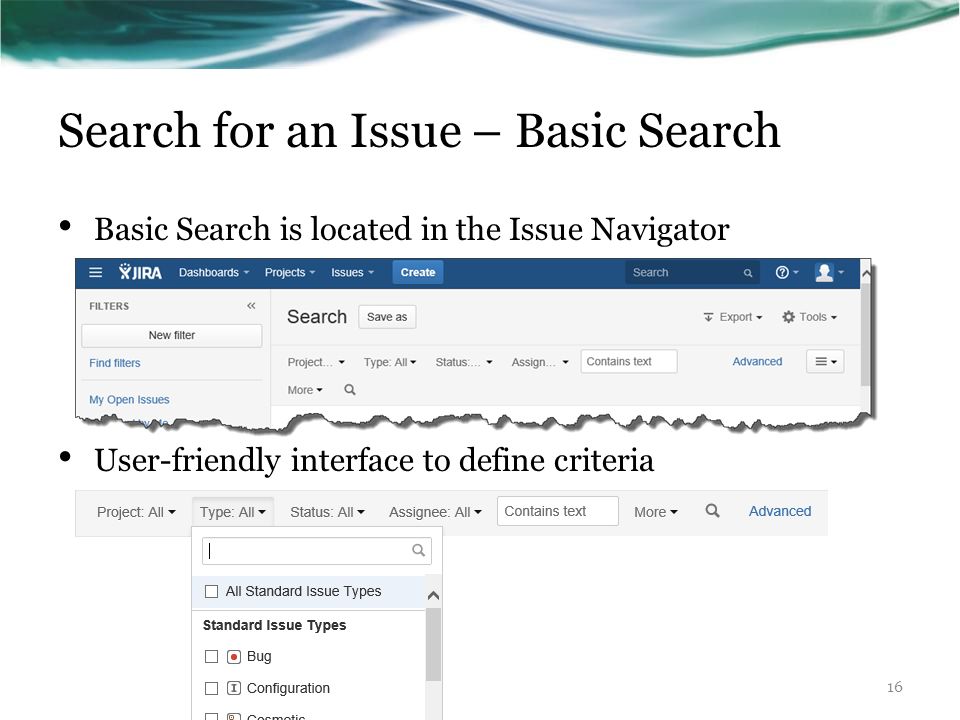Open Type: All dropdown in upper navigator

[390, 362]
